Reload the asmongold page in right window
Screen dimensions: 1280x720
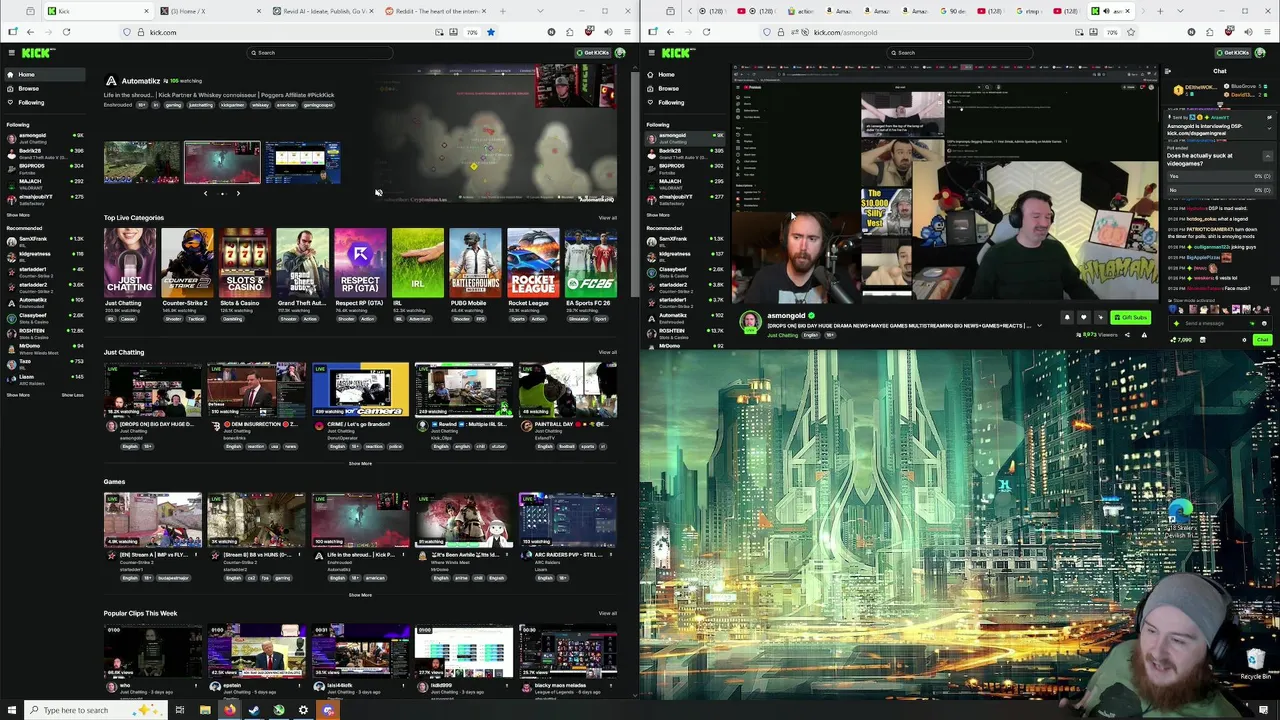point(706,32)
